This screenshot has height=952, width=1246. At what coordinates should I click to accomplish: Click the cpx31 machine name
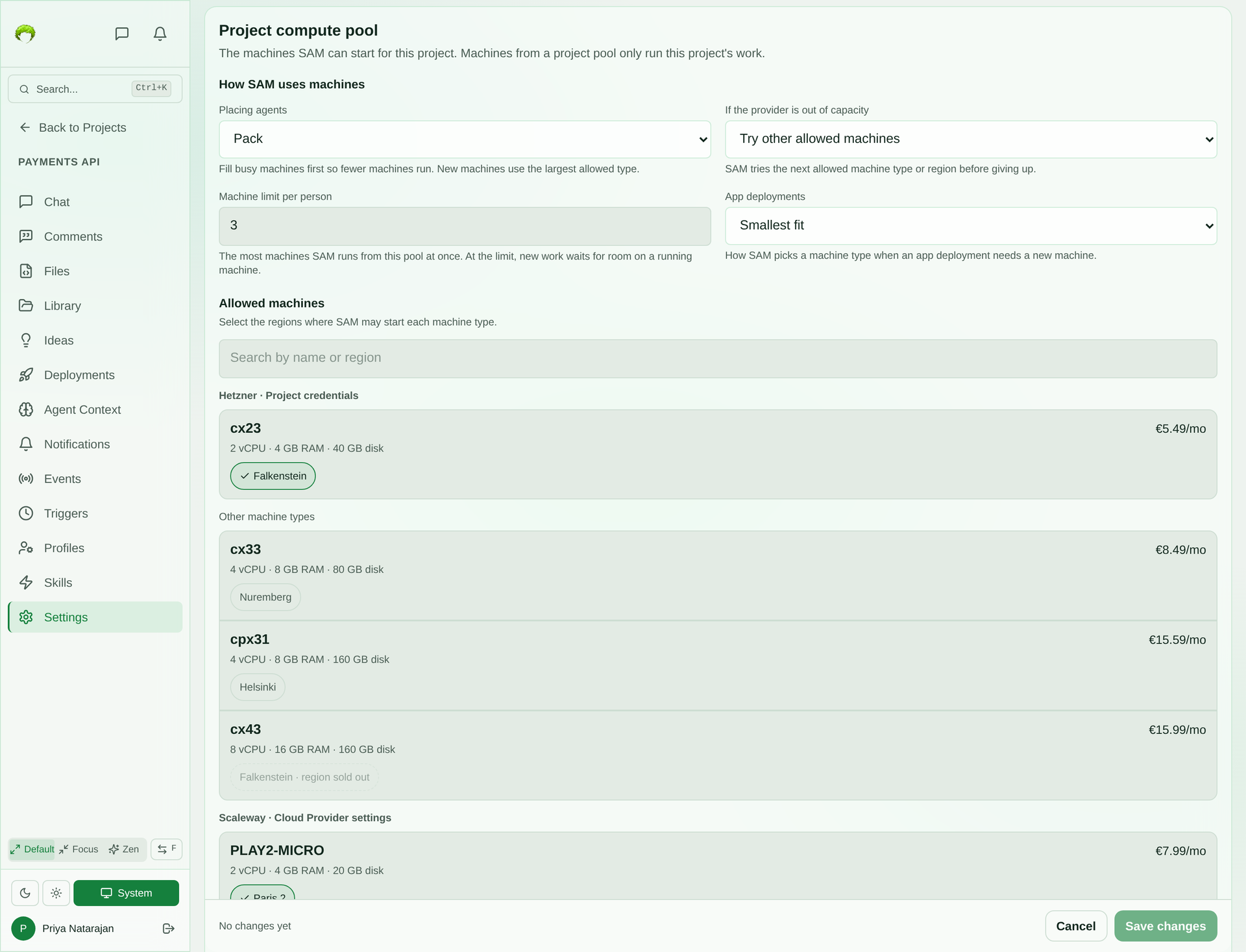coord(250,639)
